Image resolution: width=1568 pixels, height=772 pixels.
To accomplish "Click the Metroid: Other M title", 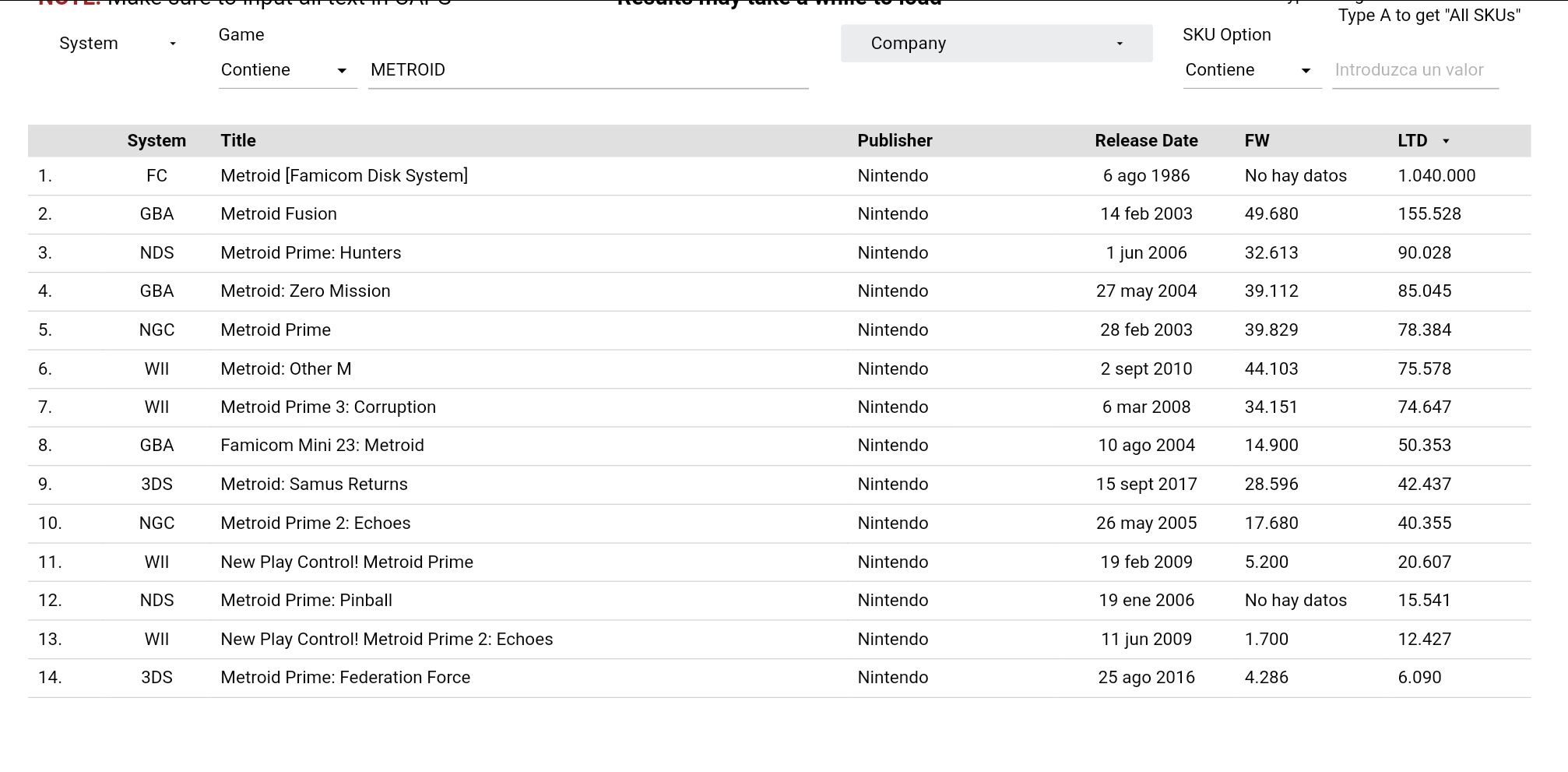I will 286,369.
